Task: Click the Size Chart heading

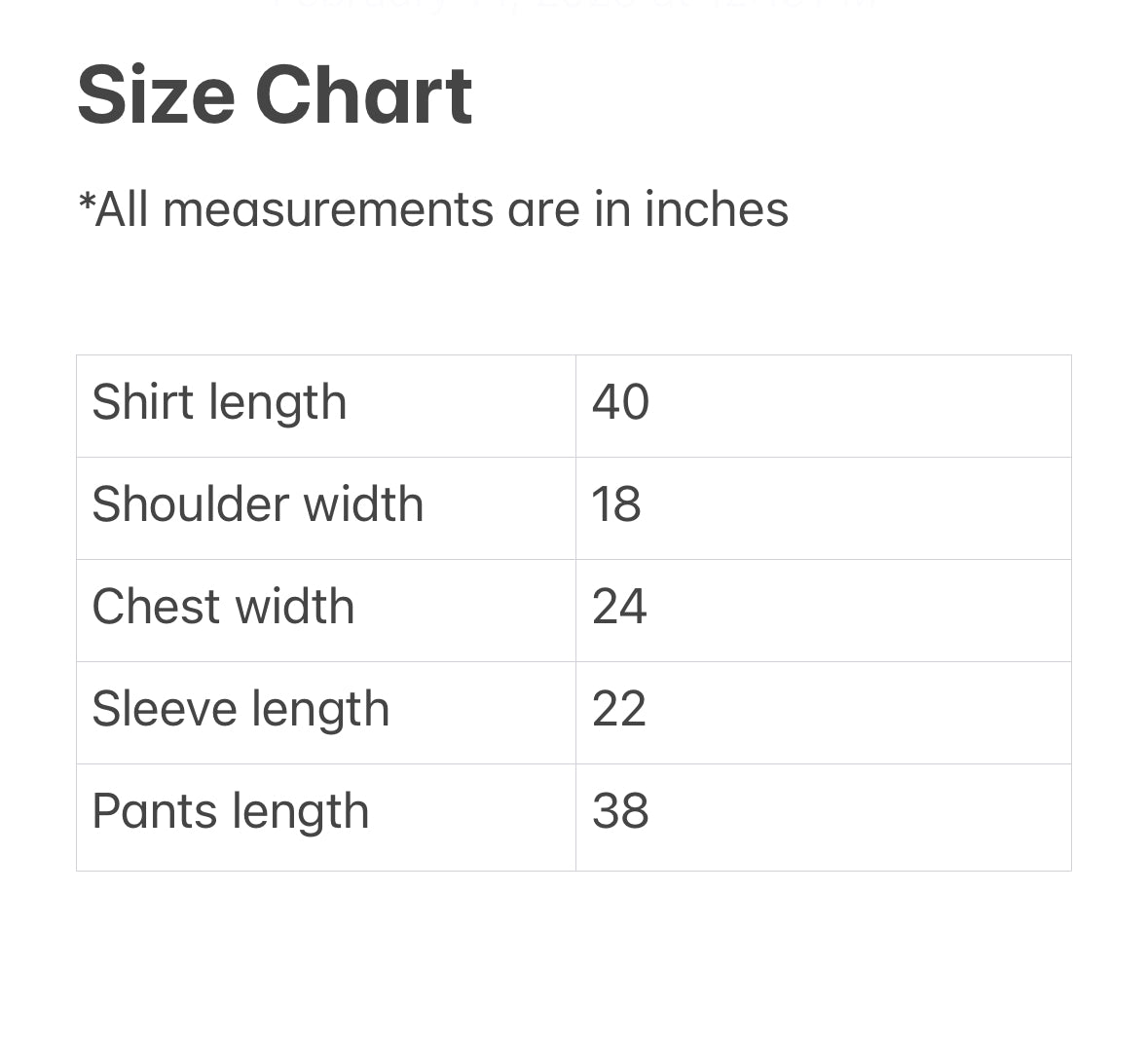Action: point(275,95)
